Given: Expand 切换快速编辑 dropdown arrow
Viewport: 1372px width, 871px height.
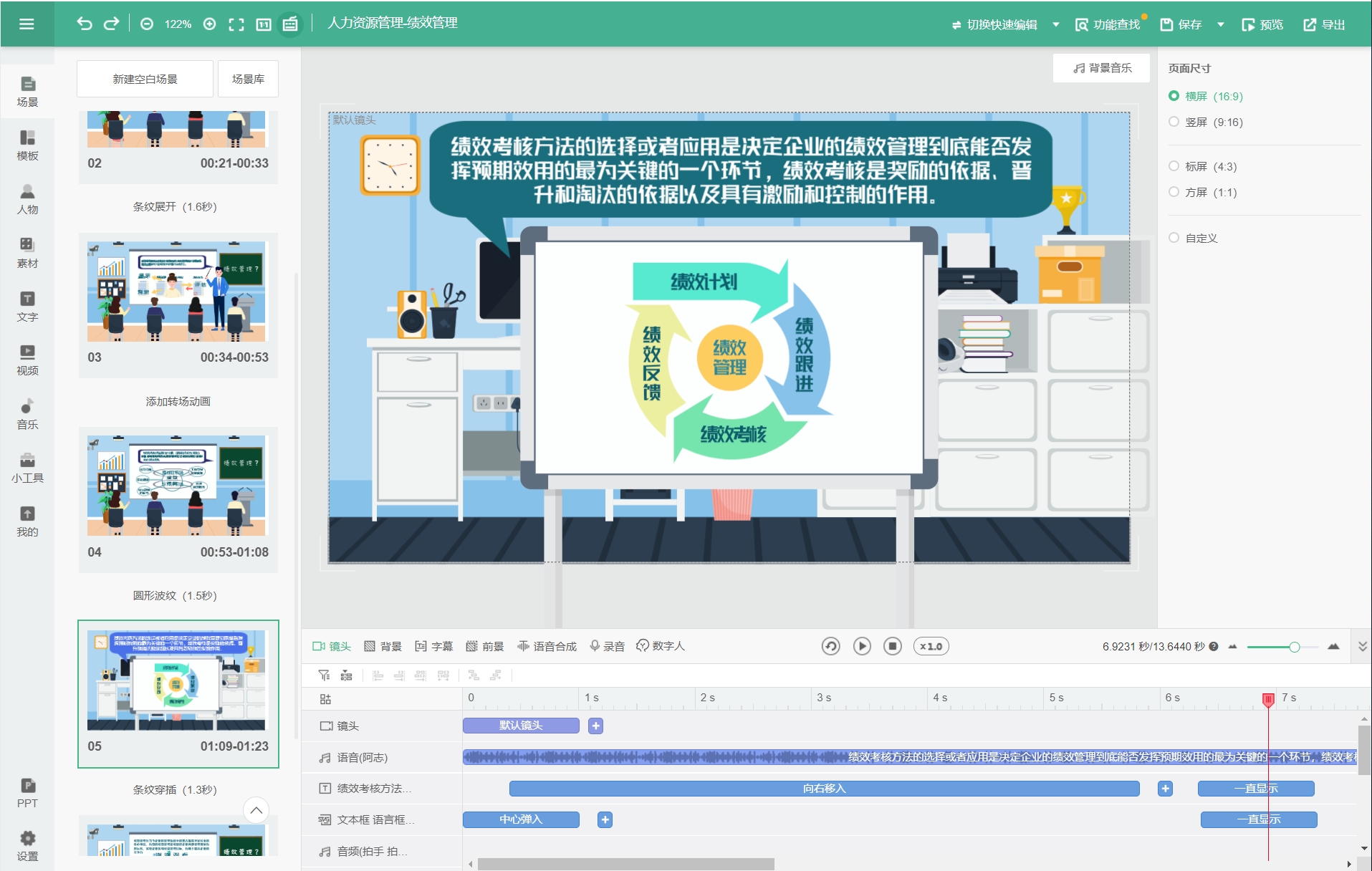Looking at the screenshot, I should [1056, 24].
